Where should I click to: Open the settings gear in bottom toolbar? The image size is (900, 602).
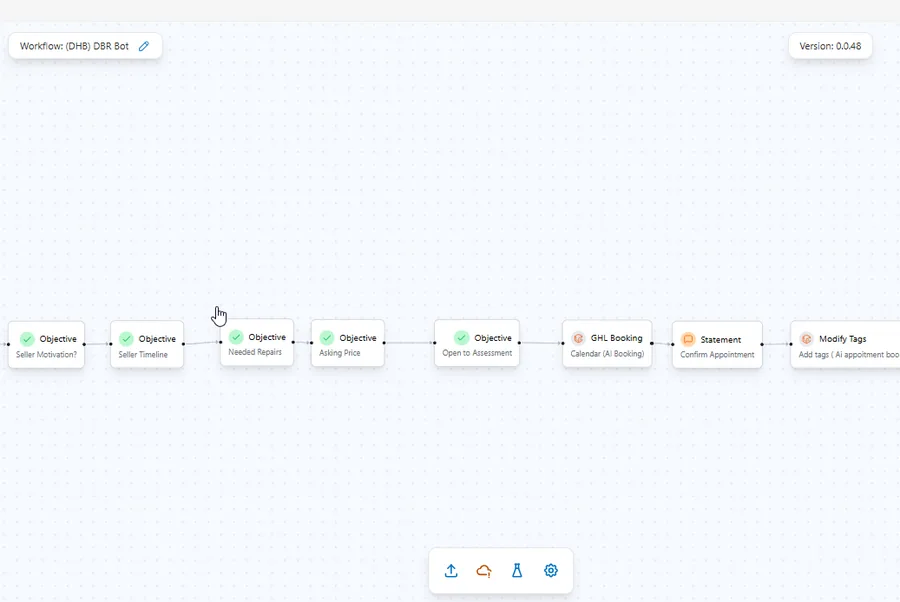[x=550, y=570]
